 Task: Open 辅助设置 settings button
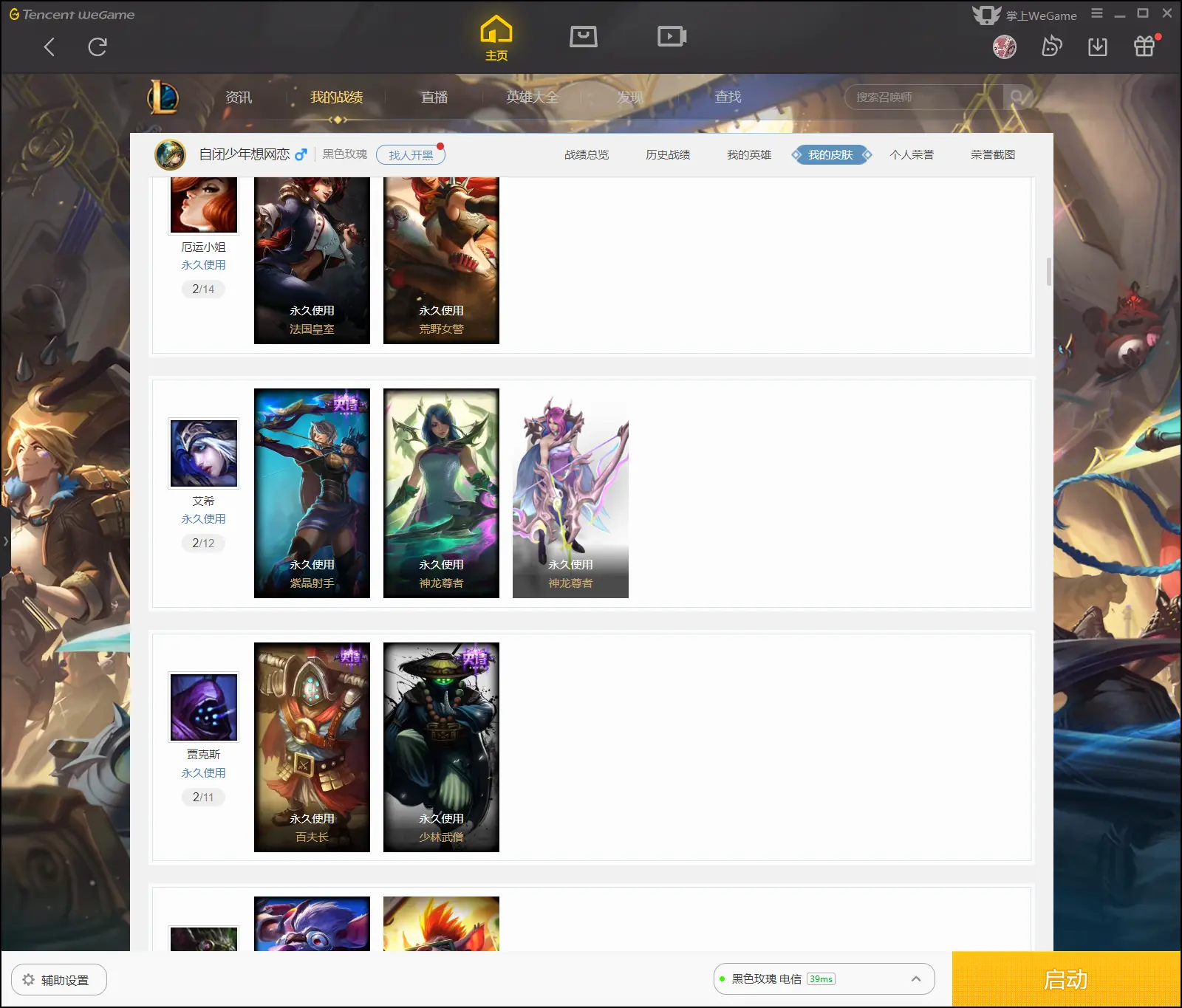[x=59, y=979]
